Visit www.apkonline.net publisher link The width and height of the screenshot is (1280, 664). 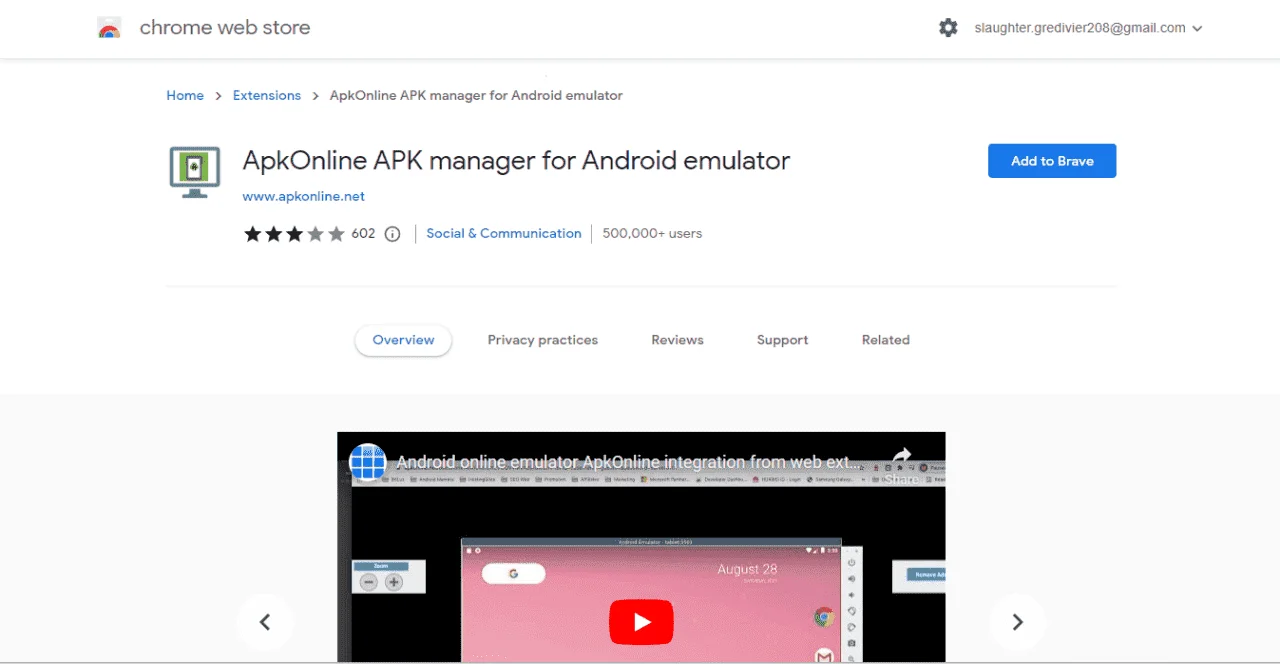304,196
